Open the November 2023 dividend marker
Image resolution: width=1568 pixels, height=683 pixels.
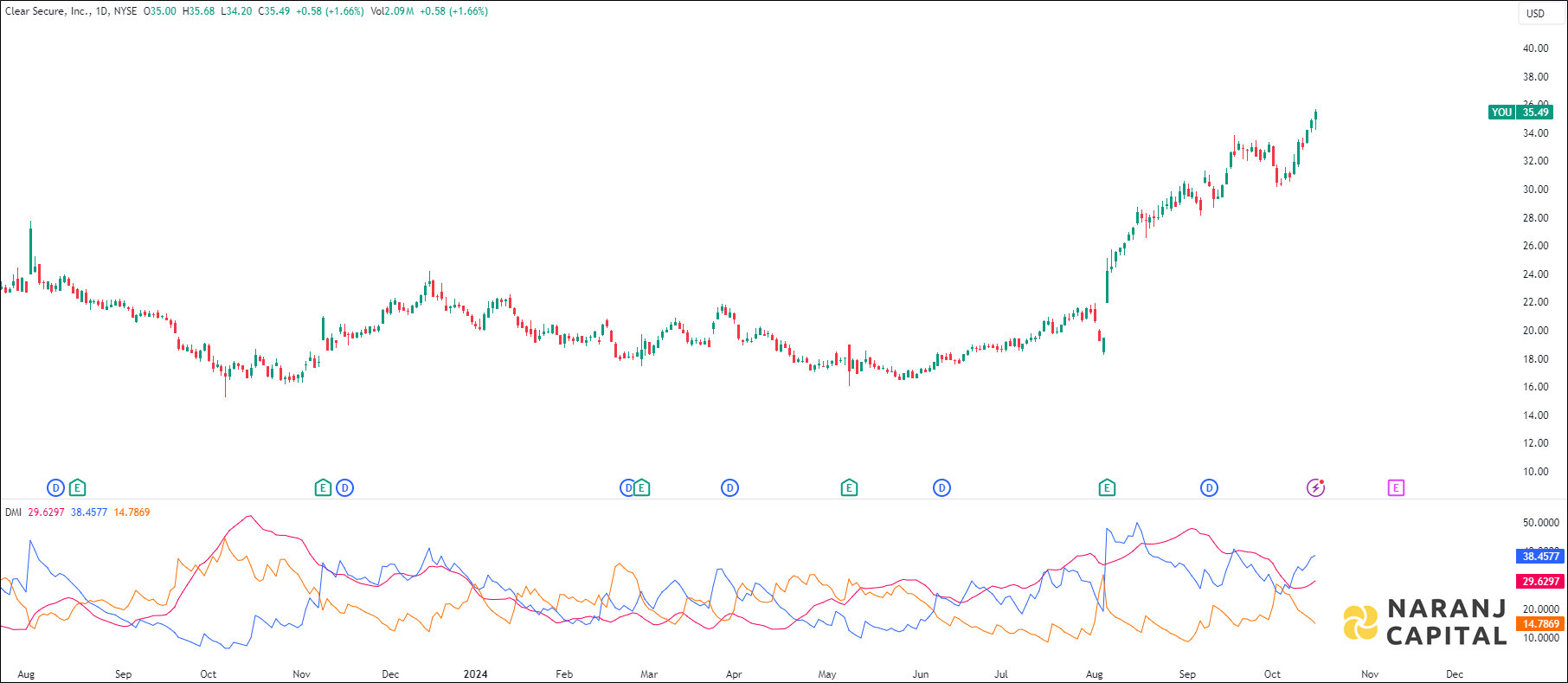click(x=344, y=488)
